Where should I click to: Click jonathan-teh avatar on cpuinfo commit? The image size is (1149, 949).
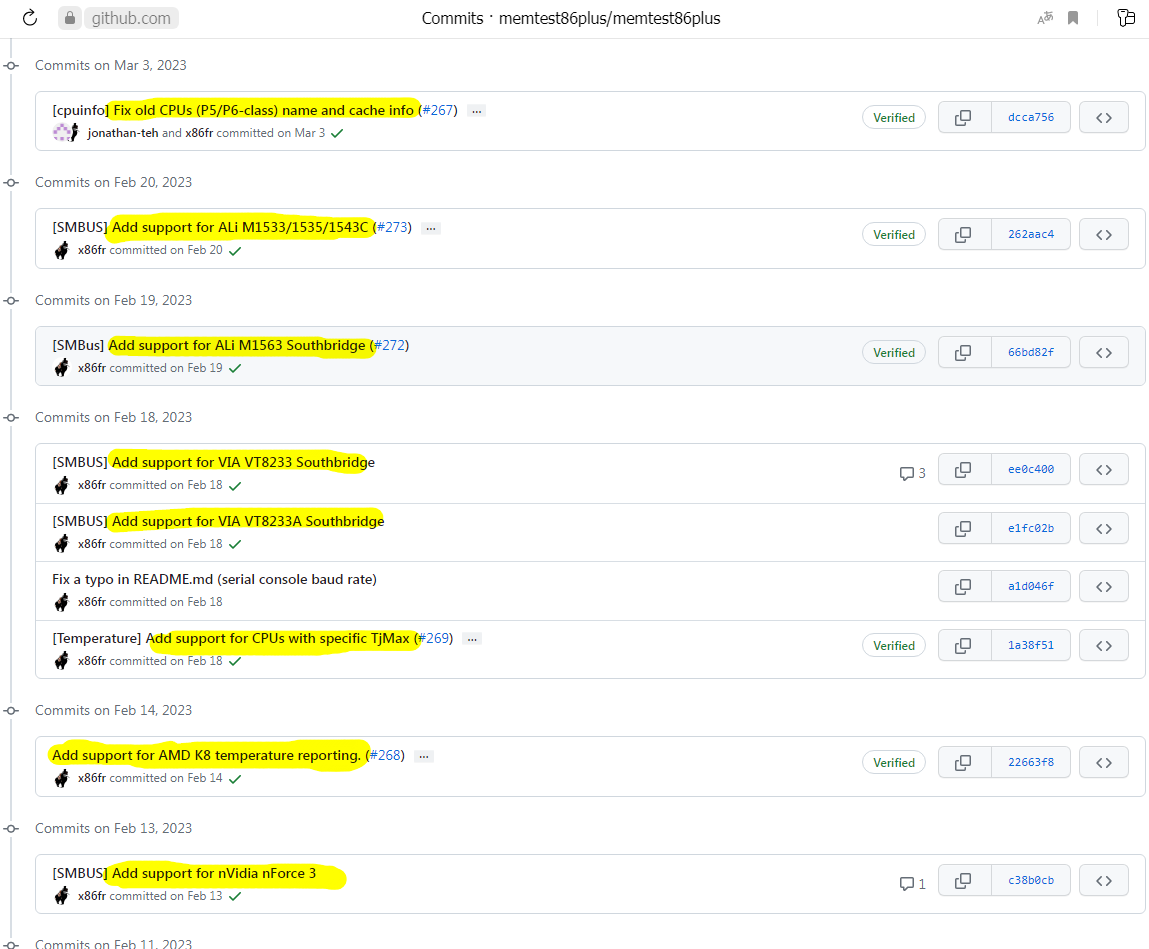coord(62,133)
